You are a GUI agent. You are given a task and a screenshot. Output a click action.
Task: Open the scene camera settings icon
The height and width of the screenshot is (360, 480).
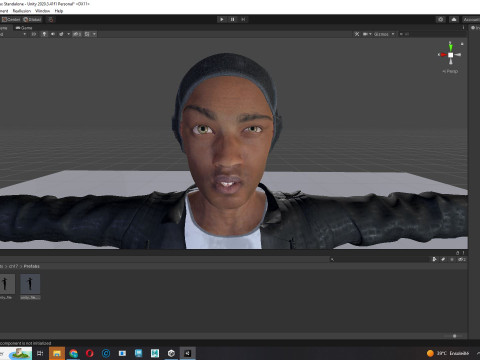(366, 34)
